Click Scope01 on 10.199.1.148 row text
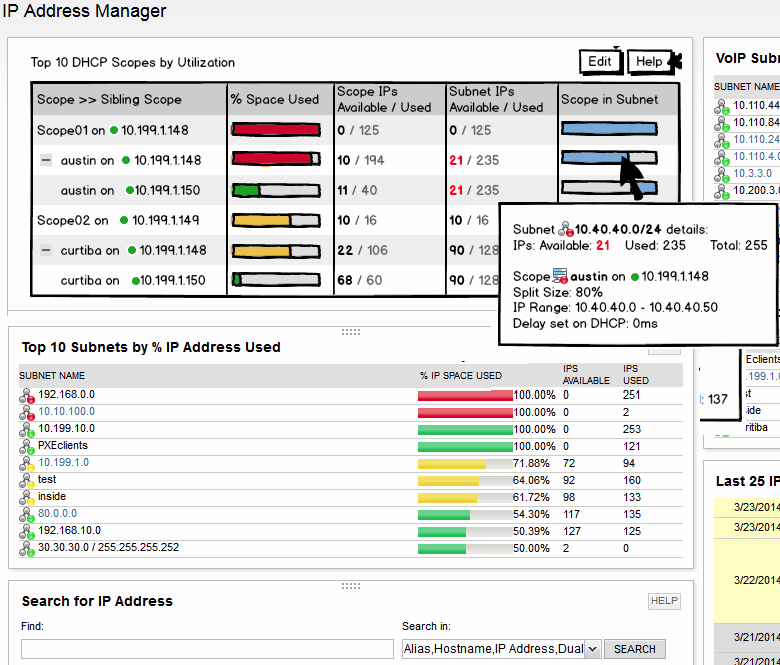 point(113,130)
